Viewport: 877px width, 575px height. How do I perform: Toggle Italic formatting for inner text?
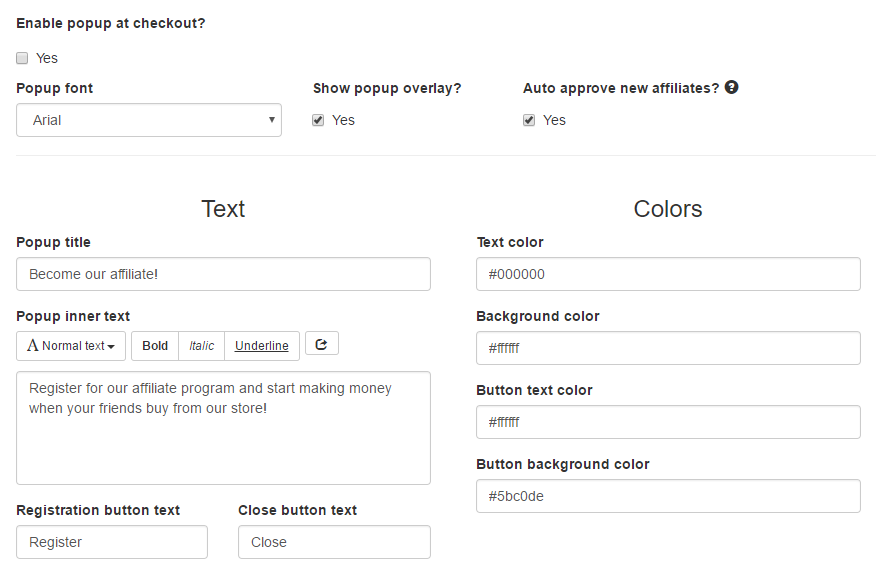click(201, 346)
